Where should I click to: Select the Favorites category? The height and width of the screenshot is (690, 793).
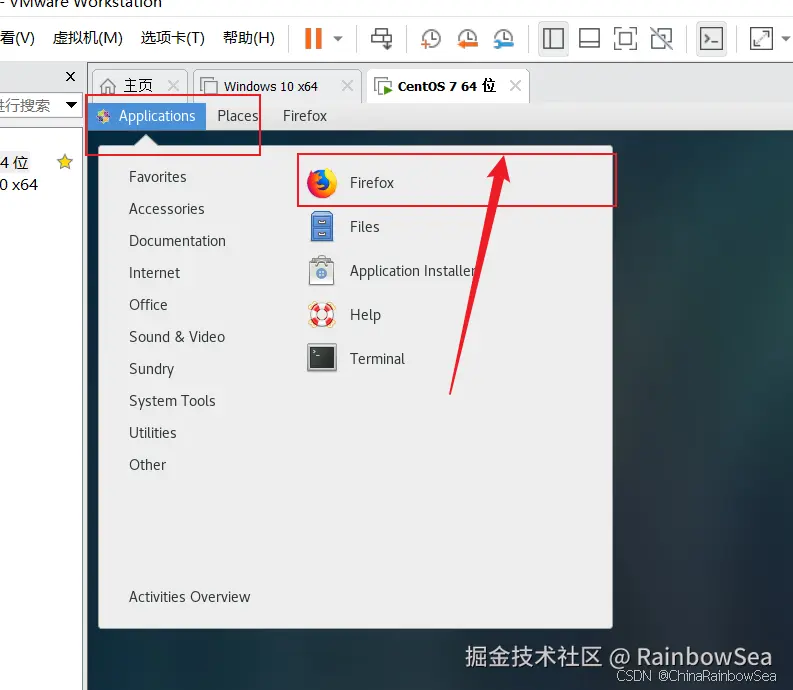point(157,177)
